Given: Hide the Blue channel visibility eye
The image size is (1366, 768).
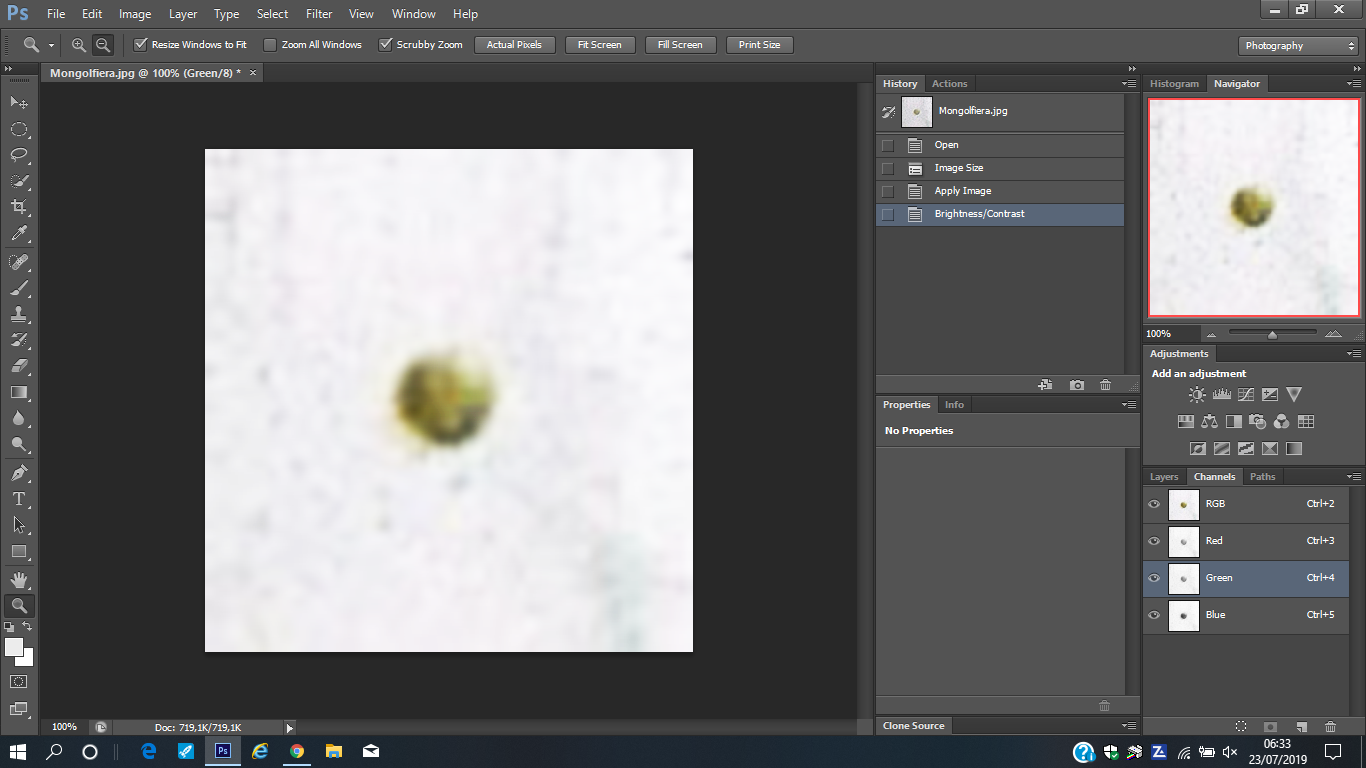Looking at the screenshot, I should [1154, 615].
